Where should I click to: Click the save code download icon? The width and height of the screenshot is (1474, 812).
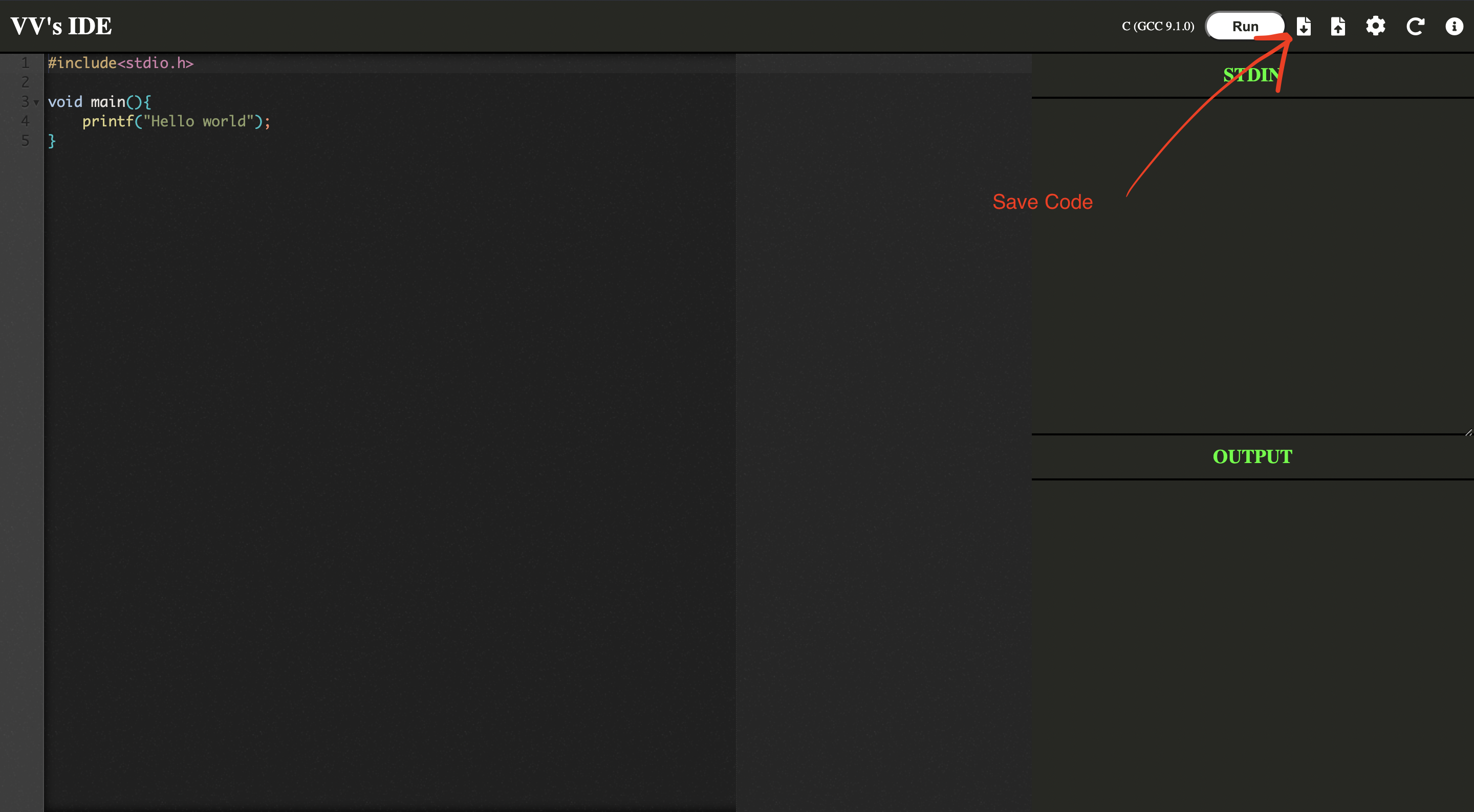1303,26
